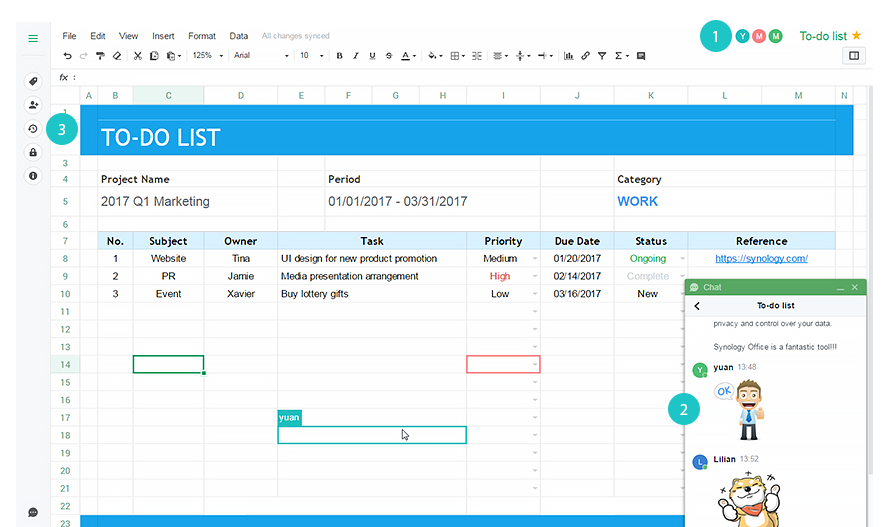Open the share with users sidebar icon
Viewport: 888px width, 527px height.
[33, 105]
